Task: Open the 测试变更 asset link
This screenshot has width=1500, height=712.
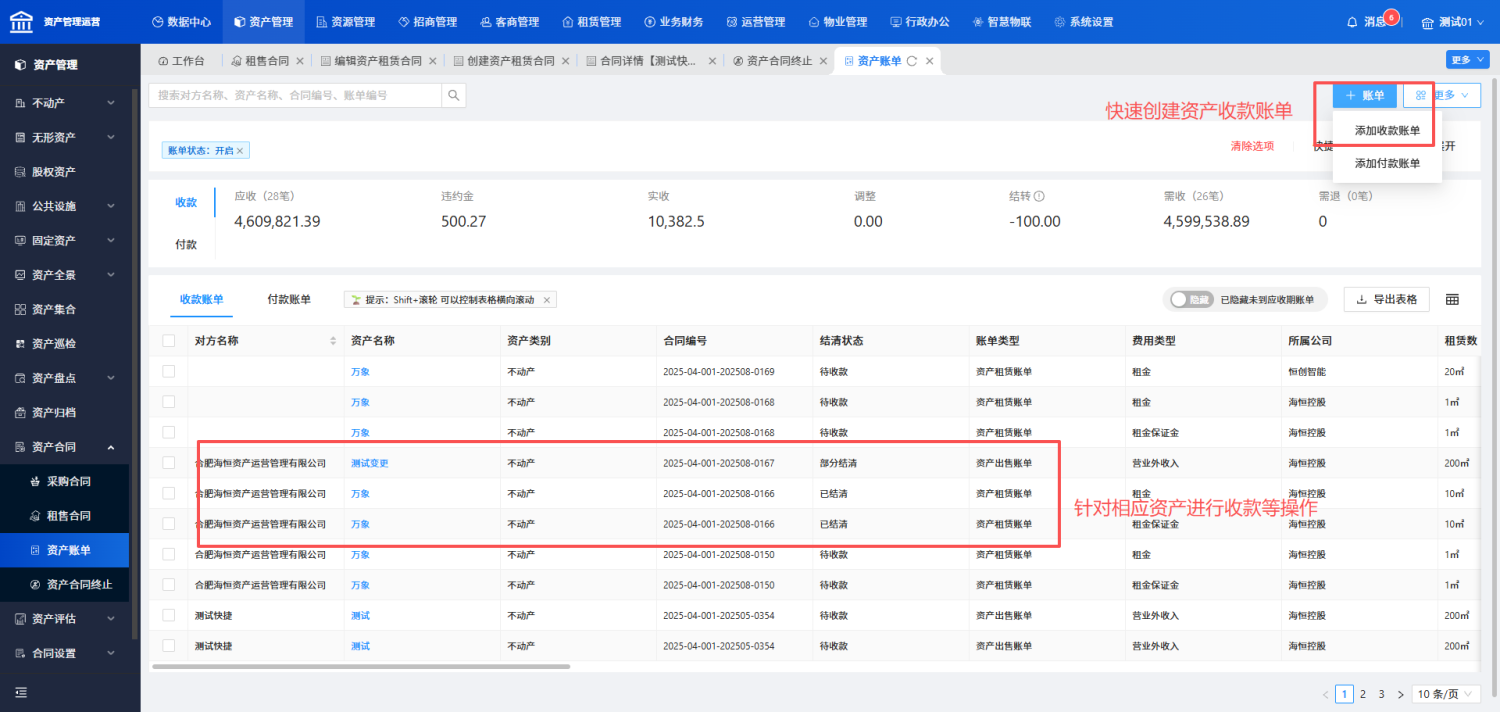Action: [369, 463]
